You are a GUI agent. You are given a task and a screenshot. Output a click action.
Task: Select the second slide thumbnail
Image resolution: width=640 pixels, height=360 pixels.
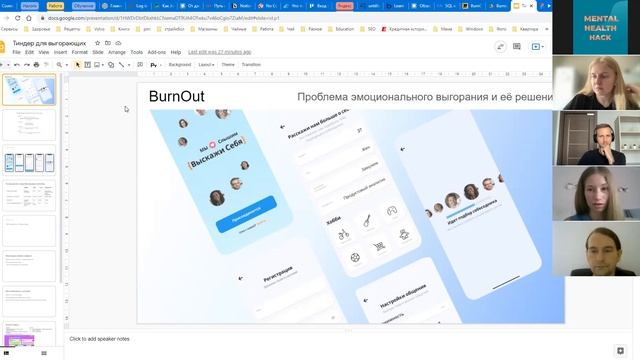point(29,125)
